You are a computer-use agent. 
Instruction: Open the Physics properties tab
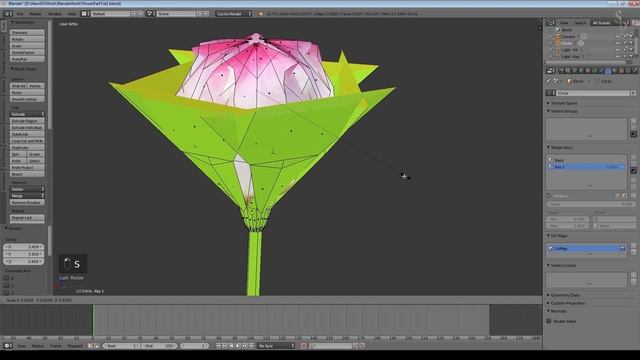tap(635, 71)
